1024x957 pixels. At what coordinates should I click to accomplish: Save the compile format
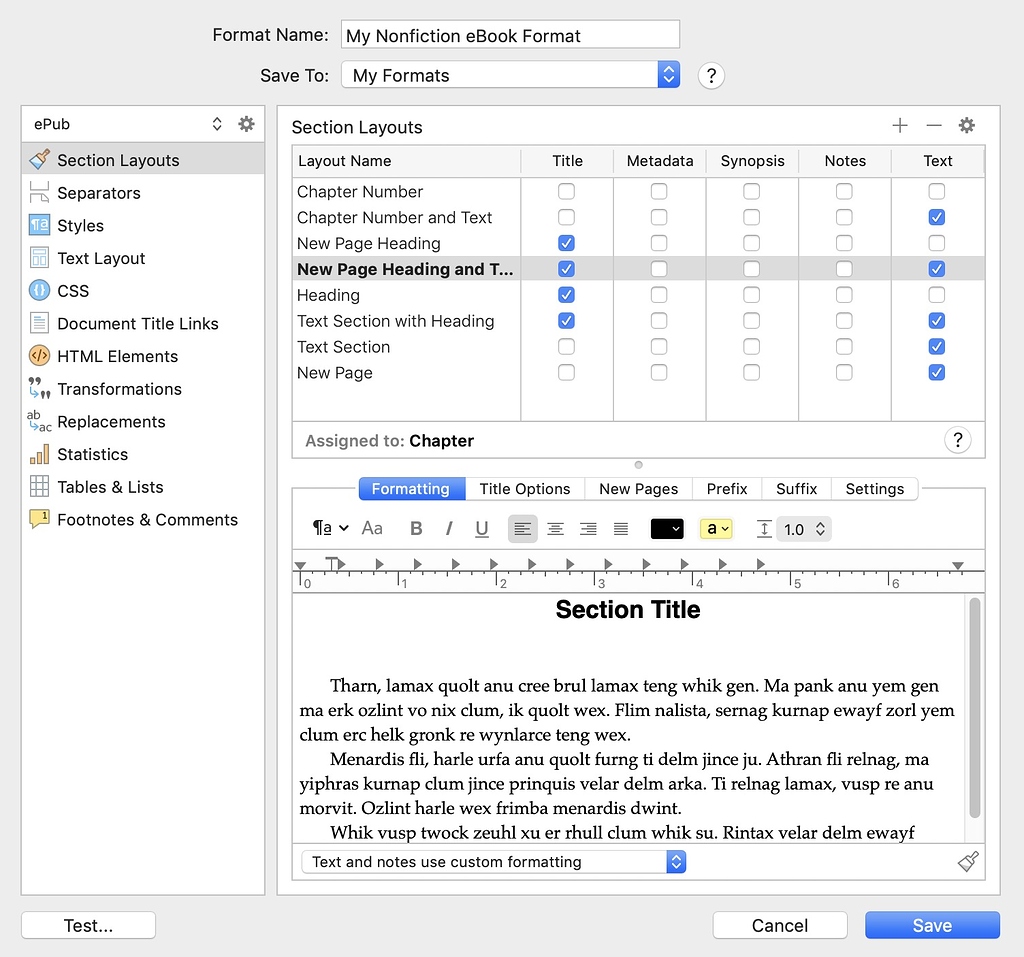click(931, 925)
